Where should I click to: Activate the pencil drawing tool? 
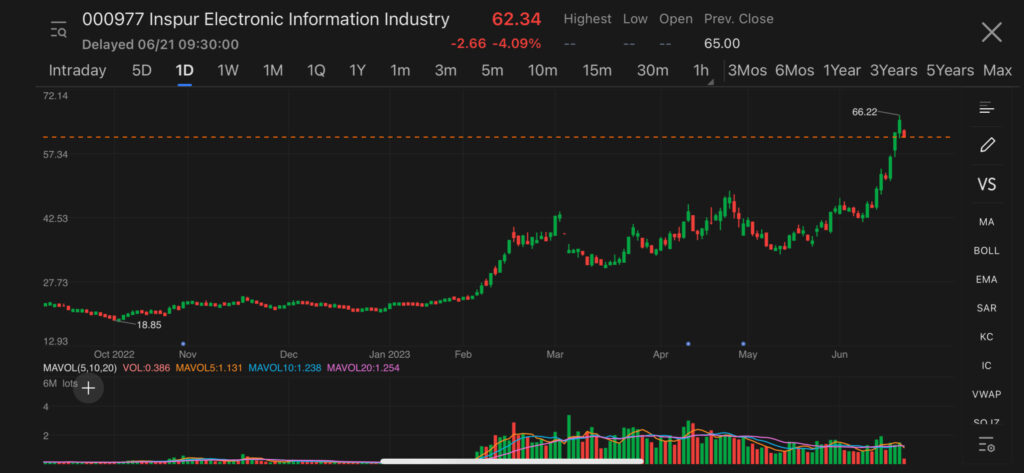coord(987,145)
